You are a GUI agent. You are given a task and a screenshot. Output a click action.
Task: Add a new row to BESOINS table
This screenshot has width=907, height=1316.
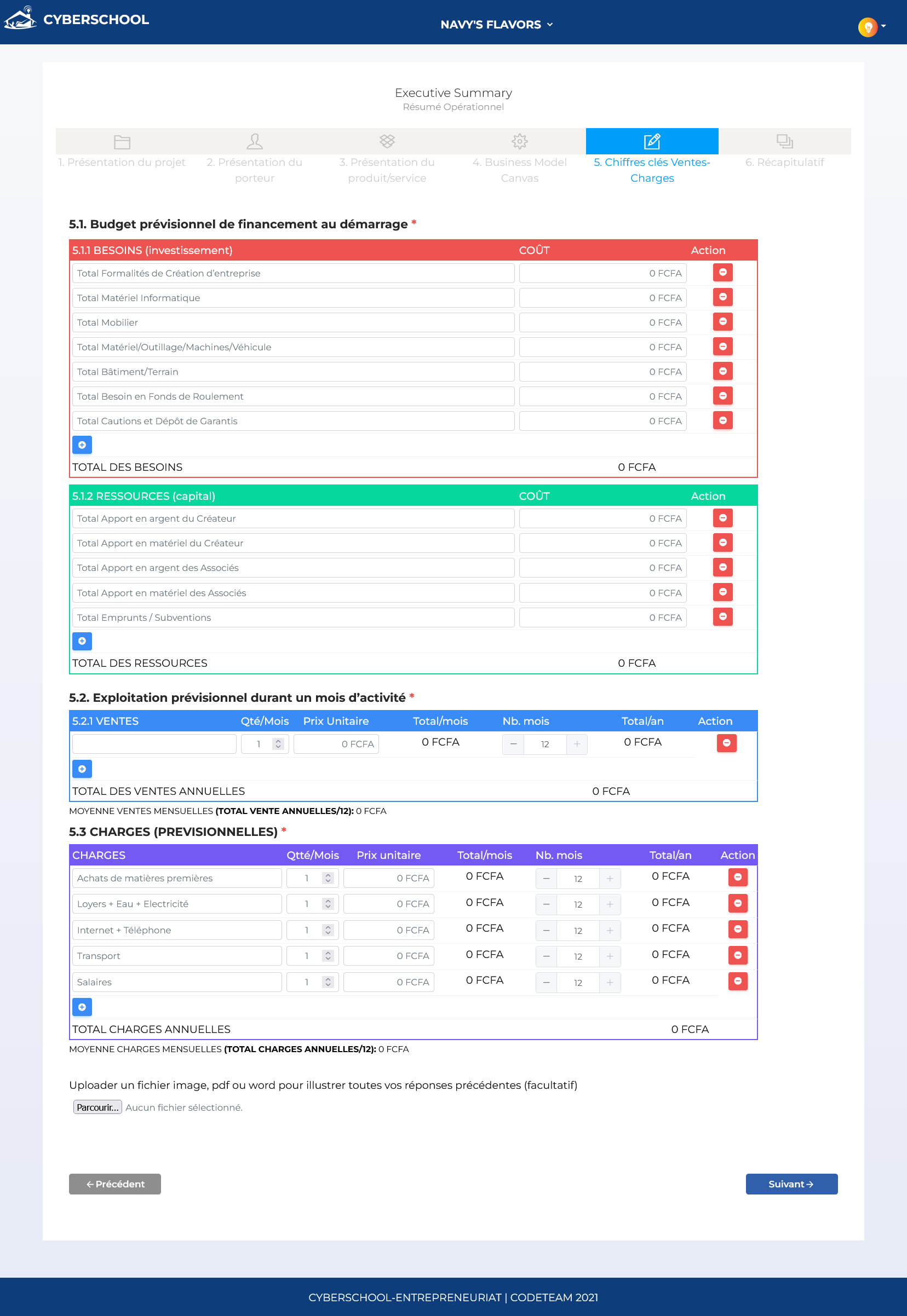[82, 445]
